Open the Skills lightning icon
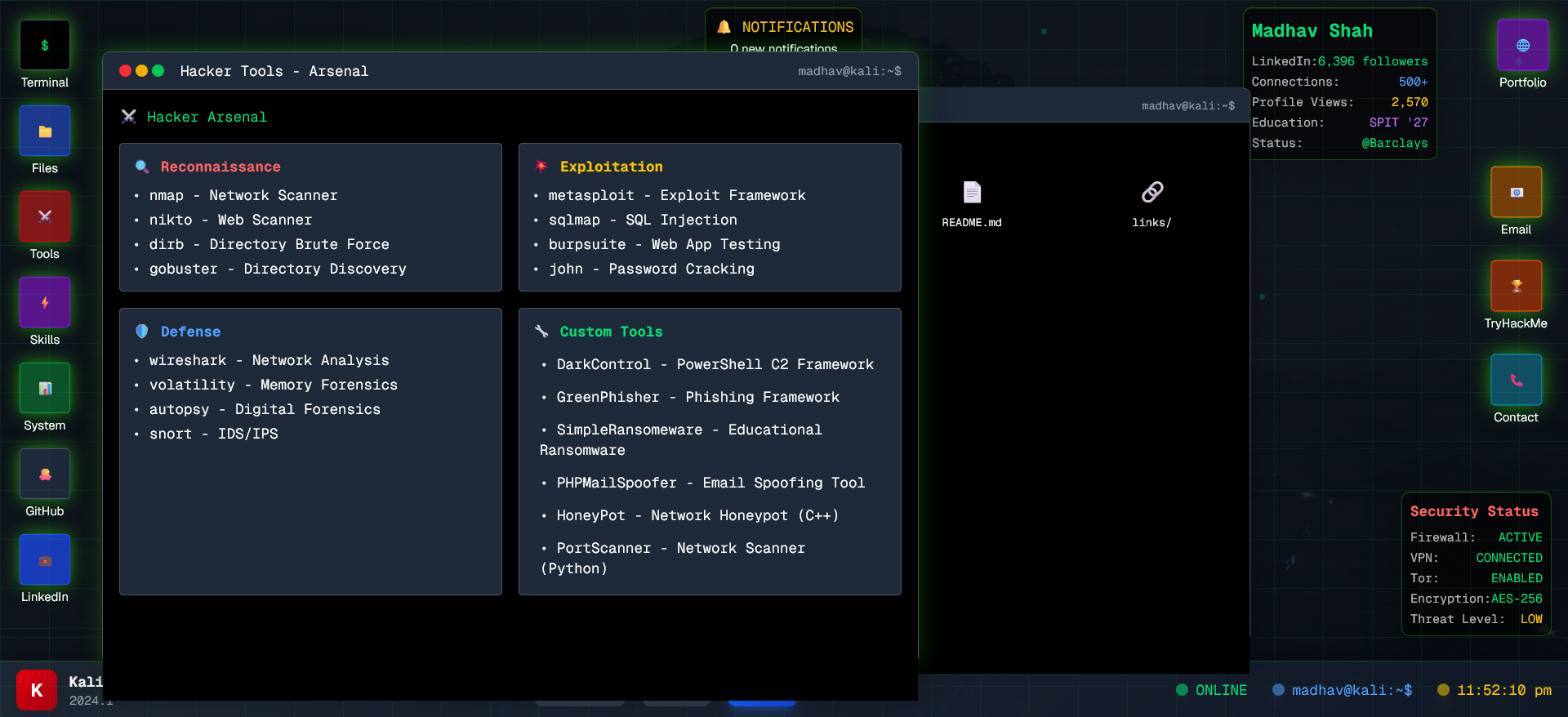 [x=45, y=302]
